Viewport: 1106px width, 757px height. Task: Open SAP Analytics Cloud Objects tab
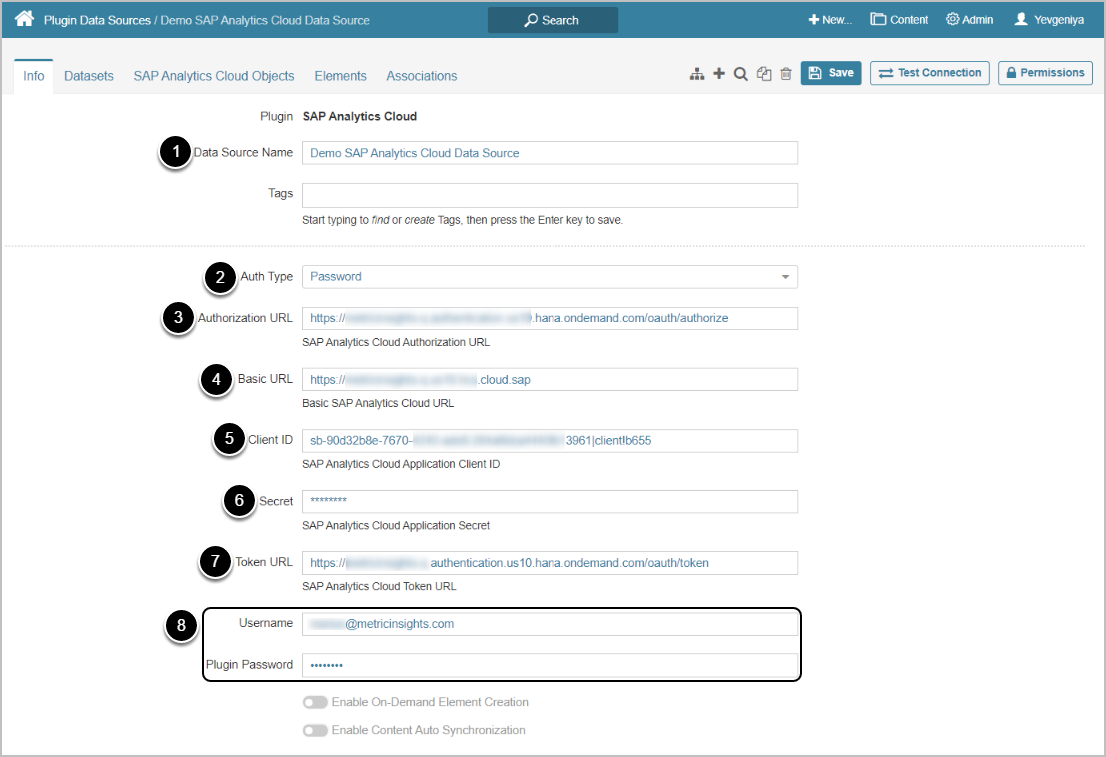coord(214,76)
